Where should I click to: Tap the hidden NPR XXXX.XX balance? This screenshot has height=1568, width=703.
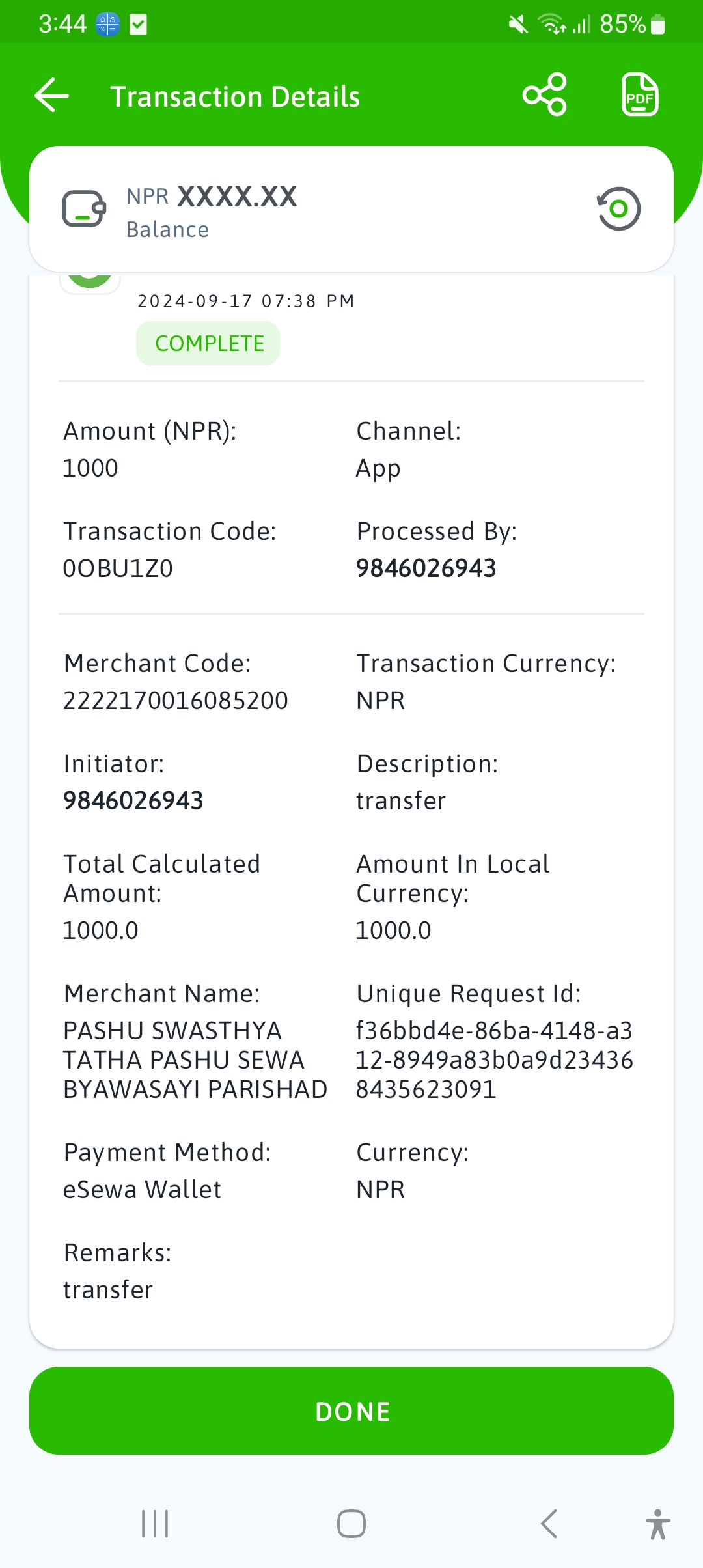click(212, 197)
